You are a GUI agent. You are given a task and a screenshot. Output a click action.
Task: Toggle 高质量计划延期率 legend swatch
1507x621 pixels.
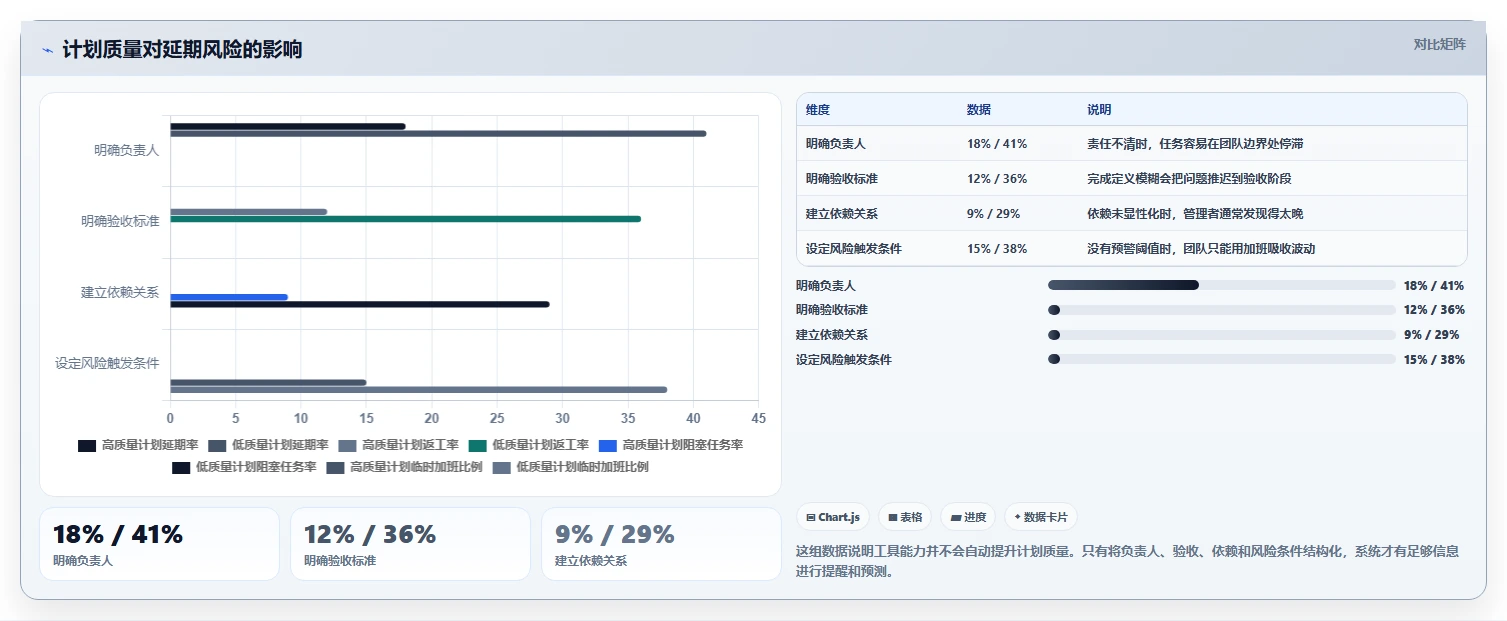pyautogui.click(x=87, y=445)
